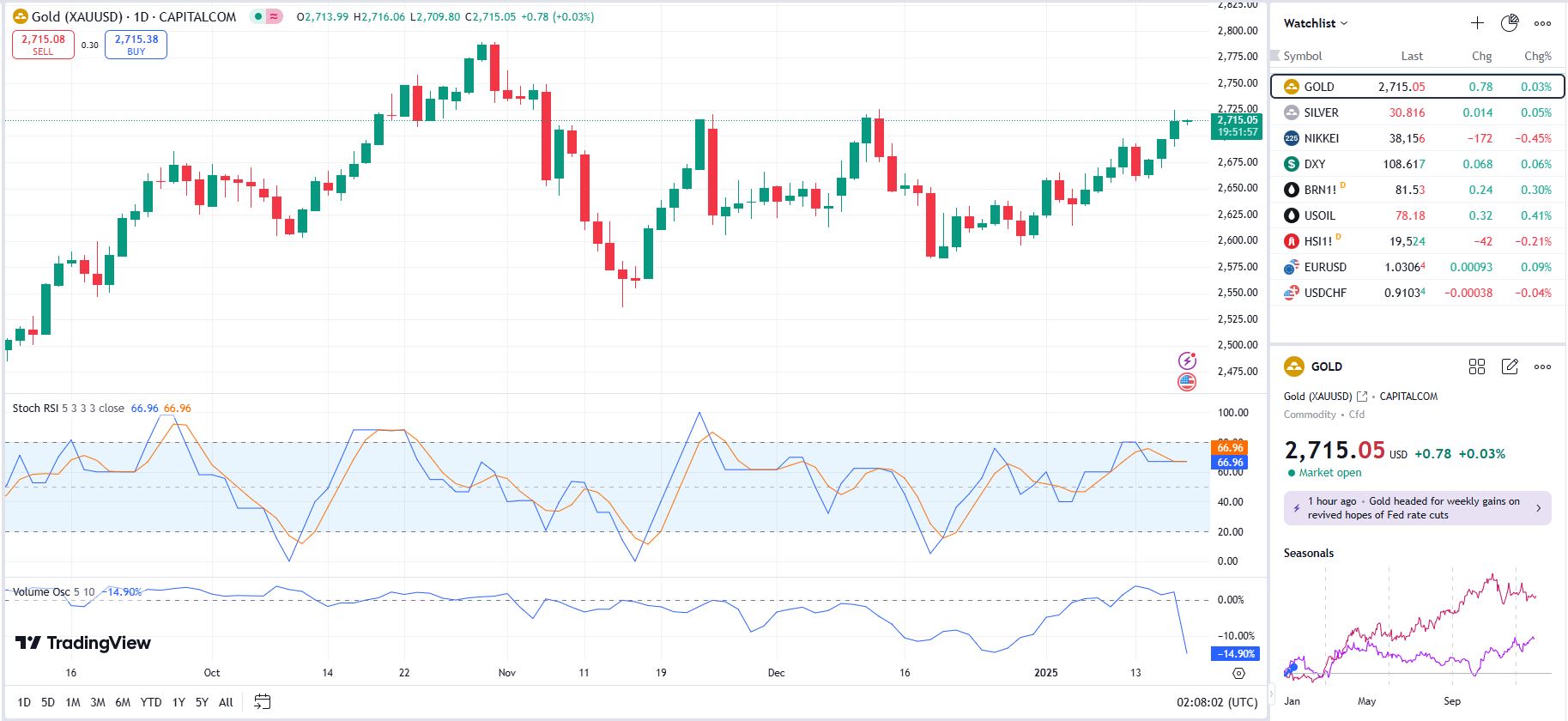The image size is (1568, 721).
Task: Click the UTC time zone clock display
Action: (x=1216, y=702)
